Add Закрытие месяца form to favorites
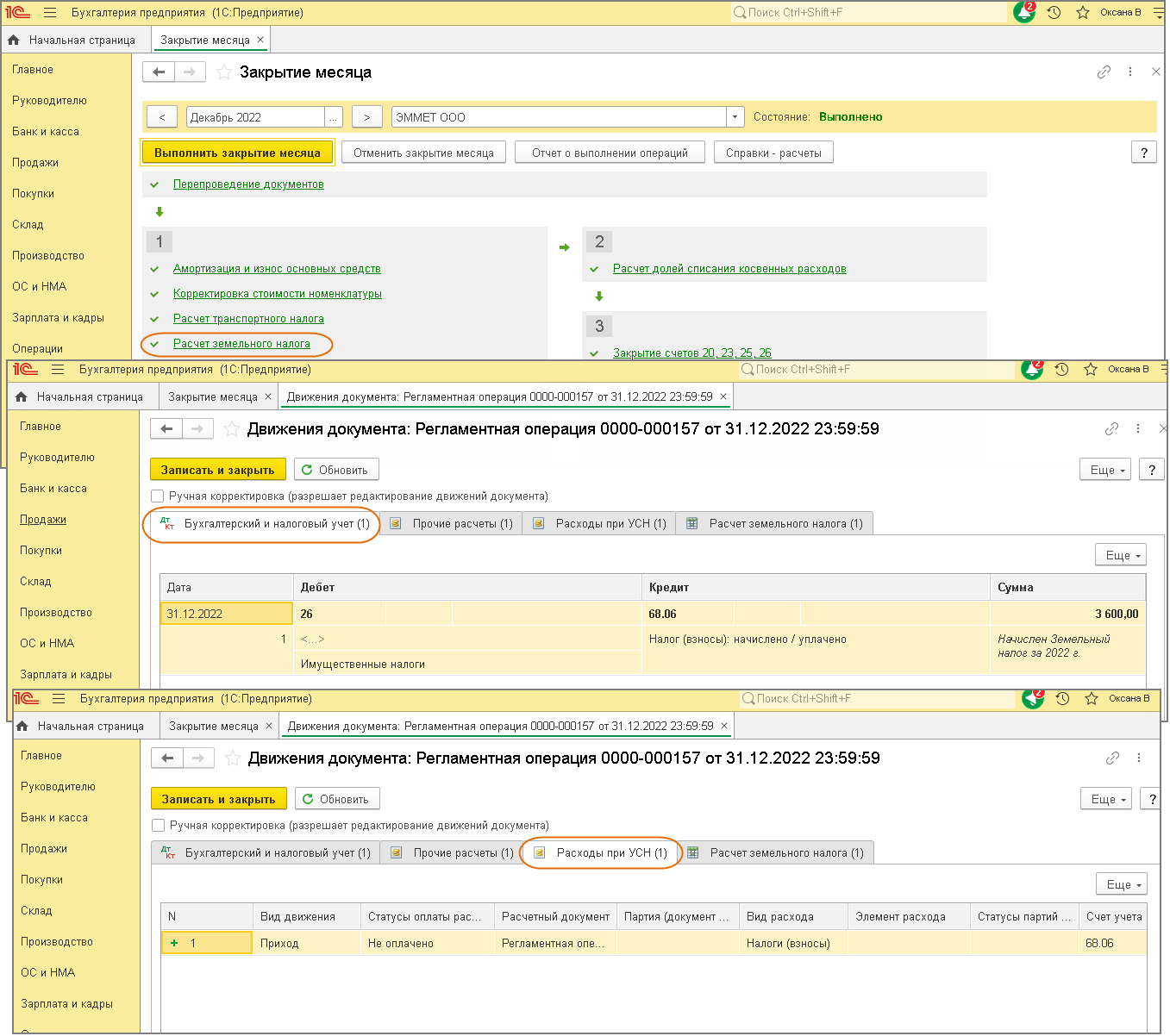The width and height of the screenshot is (1170, 1036). coord(224,72)
